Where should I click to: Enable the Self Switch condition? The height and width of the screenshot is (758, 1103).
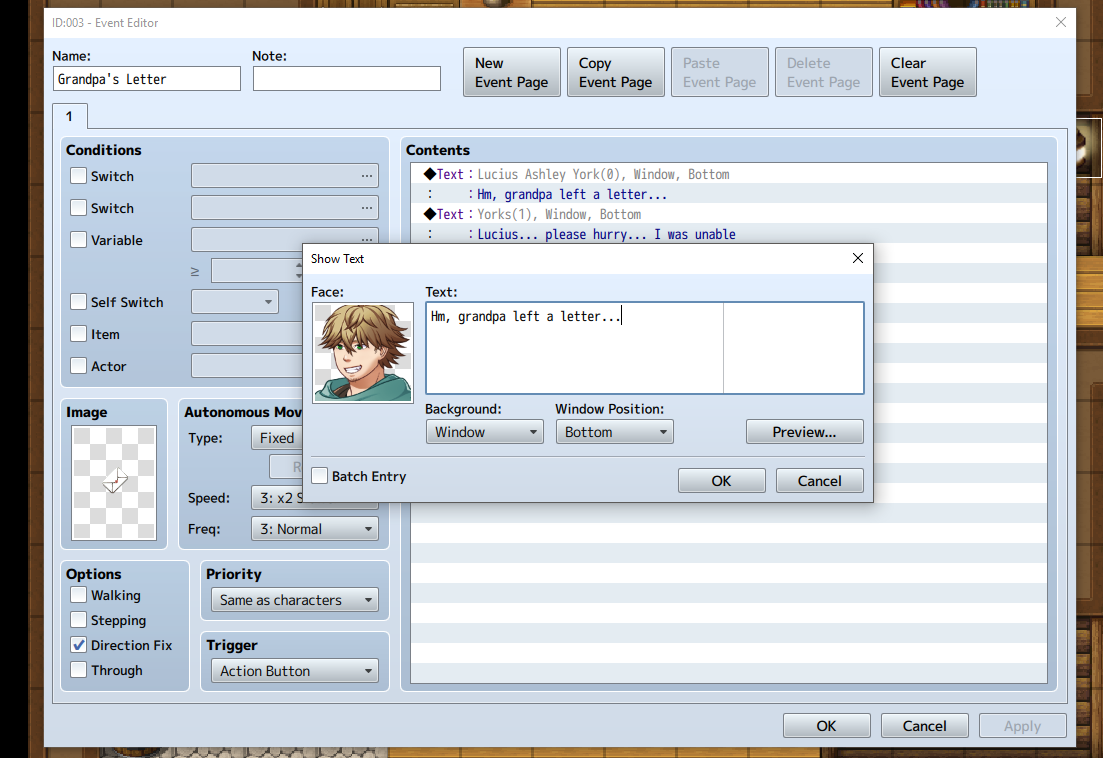(79, 302)
